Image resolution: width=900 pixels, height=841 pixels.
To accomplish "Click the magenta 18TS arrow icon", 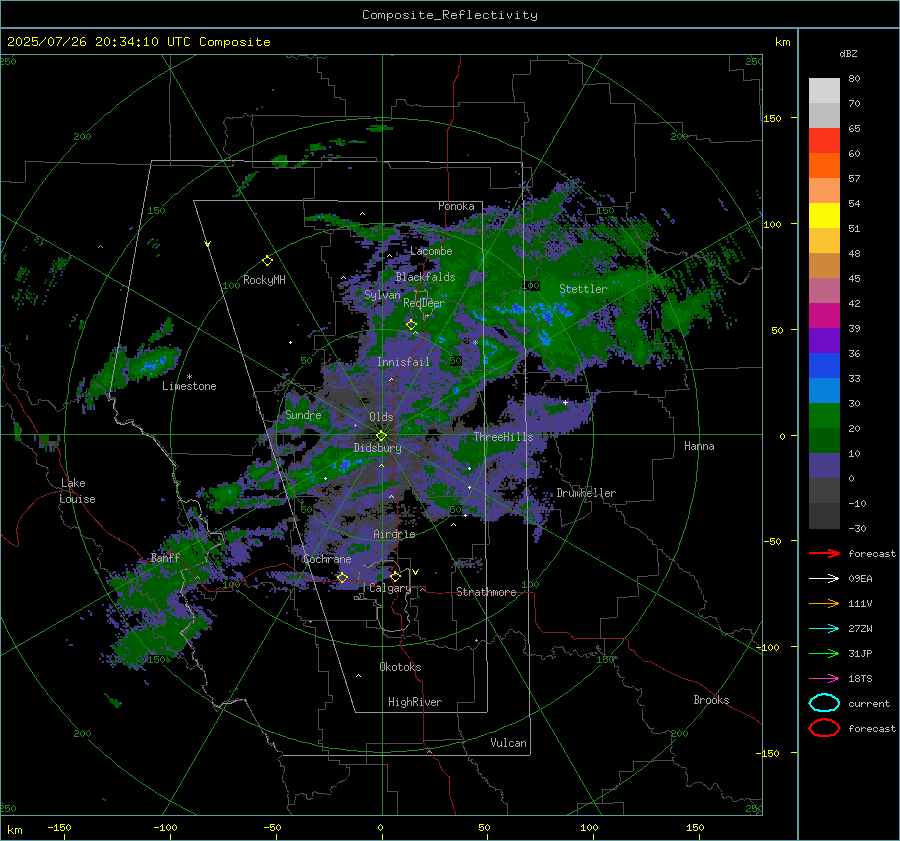I will pos(824,679).
